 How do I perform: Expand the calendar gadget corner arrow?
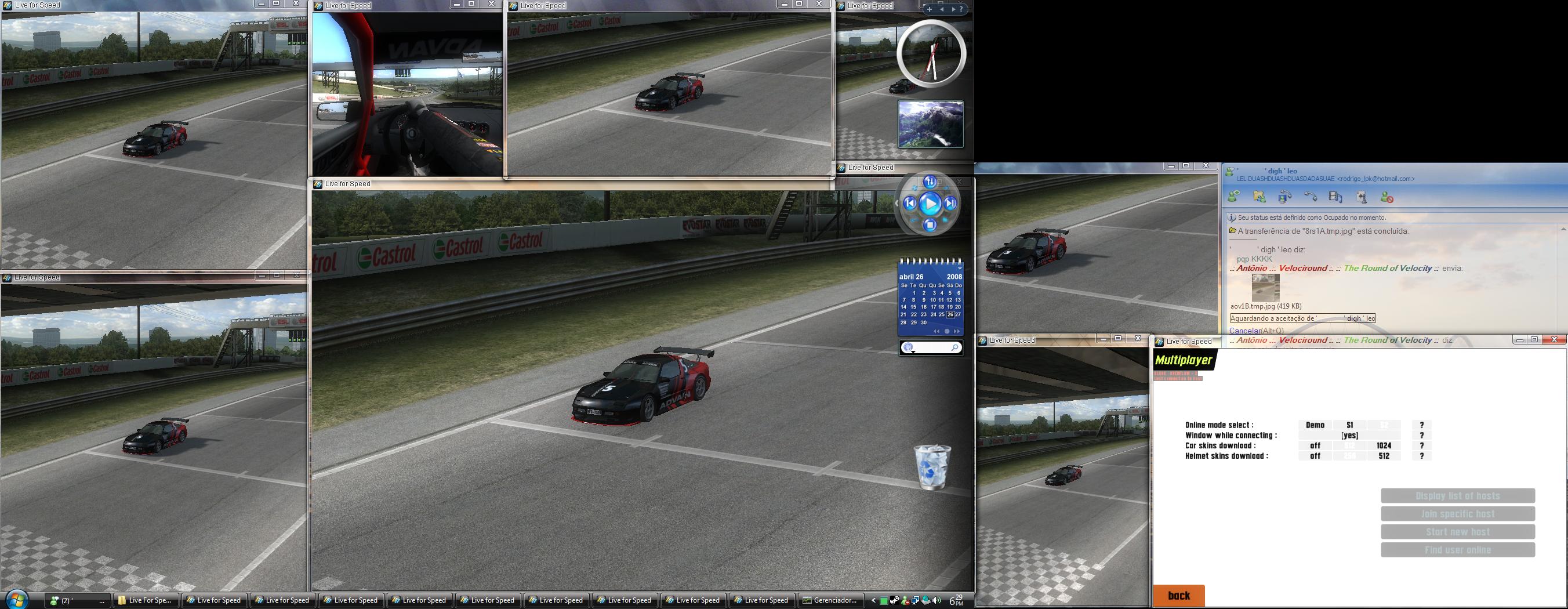(960, 268)
